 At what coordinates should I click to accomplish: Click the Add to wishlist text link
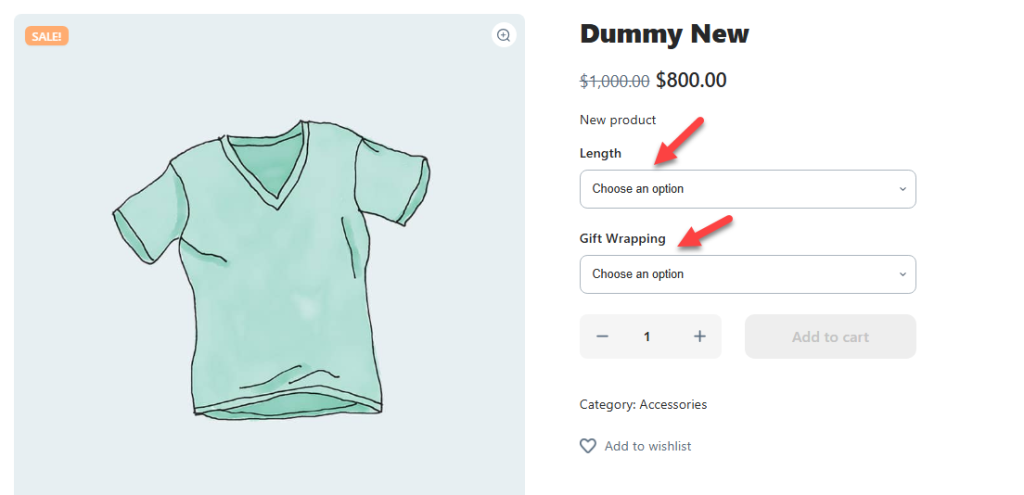point(648,446)
